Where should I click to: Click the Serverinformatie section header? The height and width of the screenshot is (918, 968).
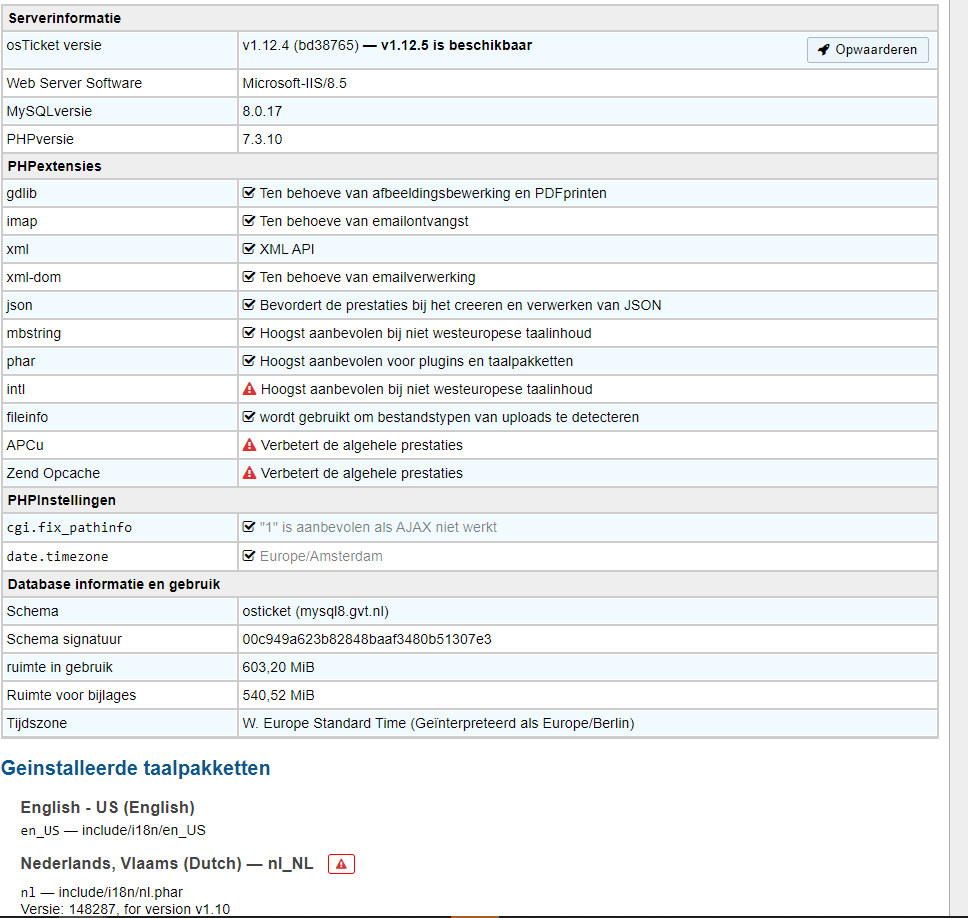coord(64,18)
